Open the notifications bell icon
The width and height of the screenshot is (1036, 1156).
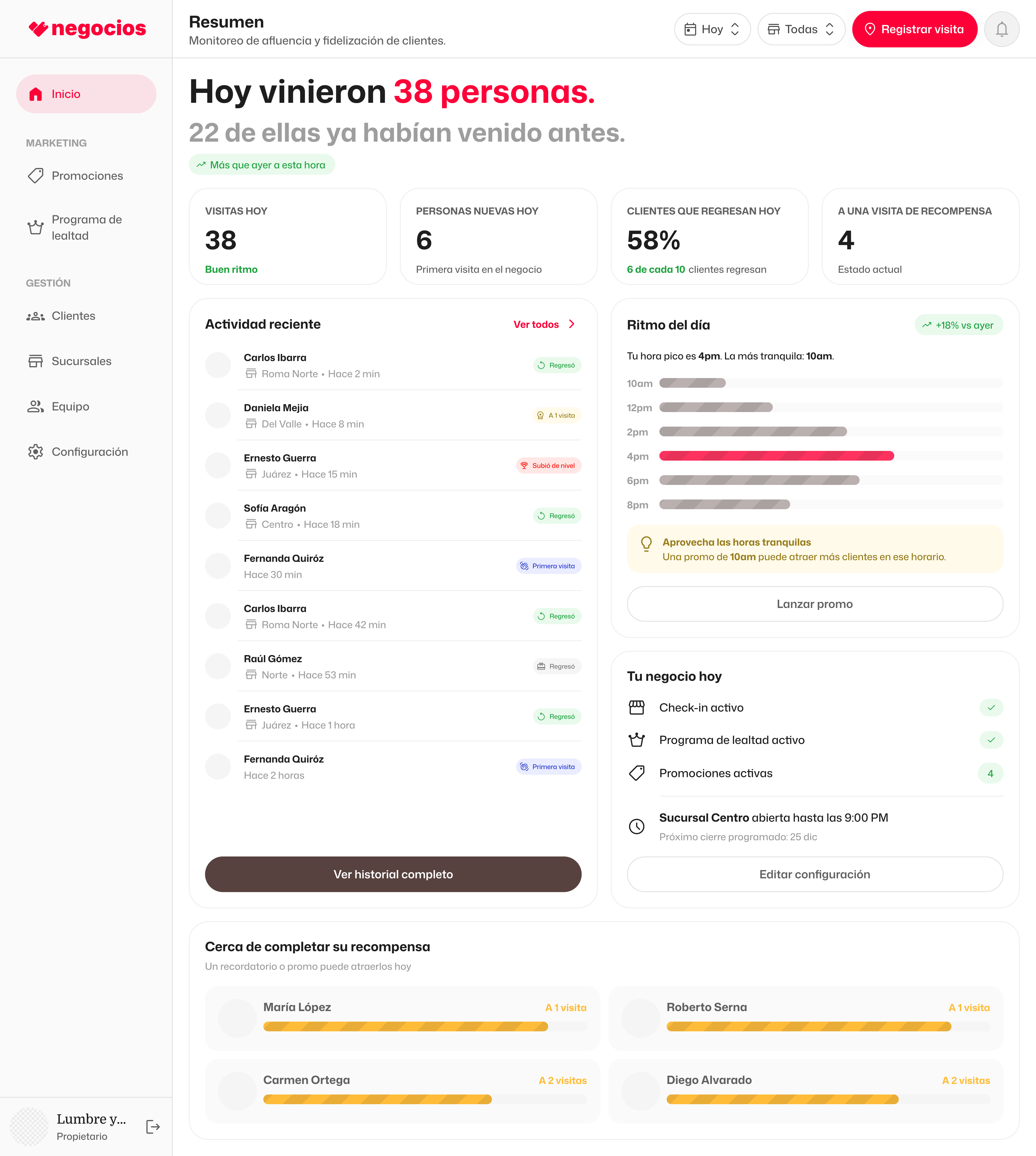click(1002, 29)
